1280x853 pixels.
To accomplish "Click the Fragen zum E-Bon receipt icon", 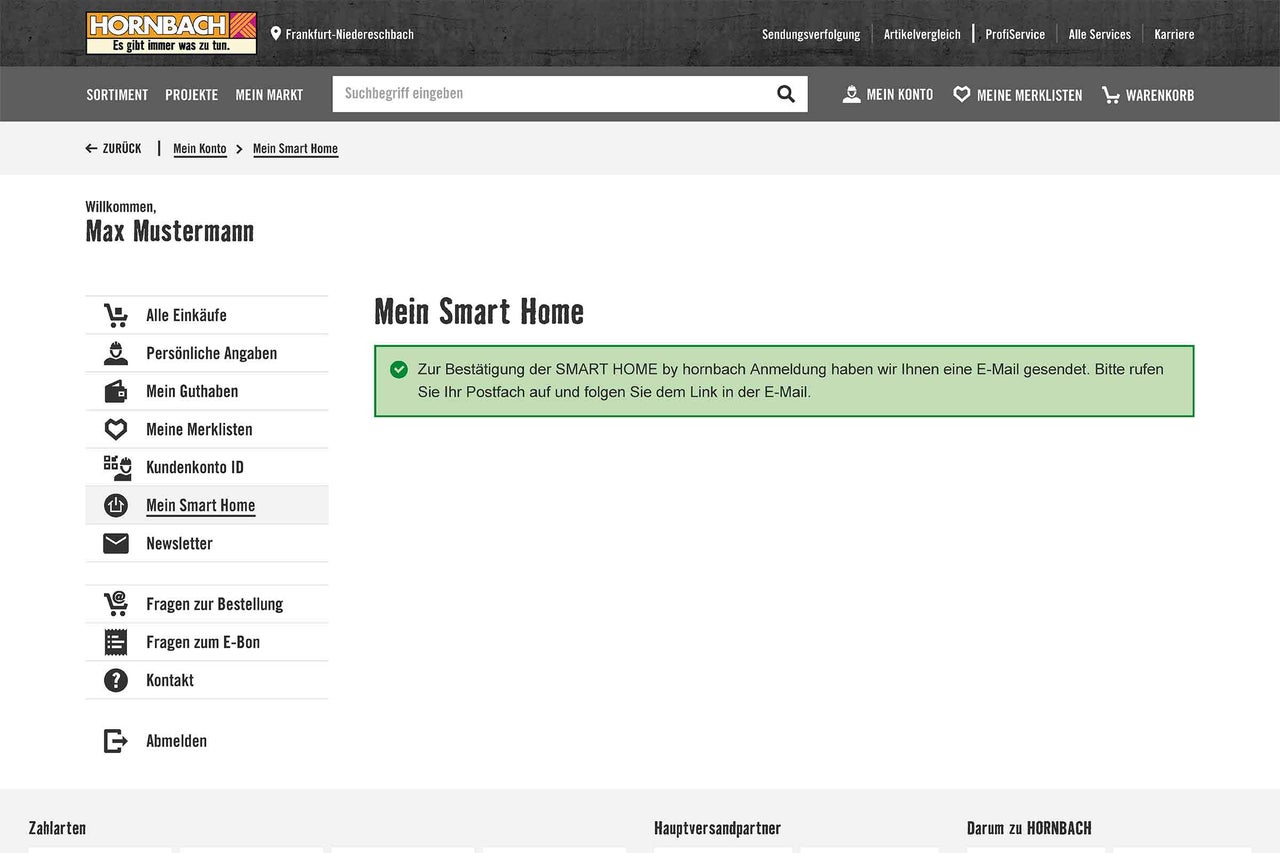I will (116, 642).
